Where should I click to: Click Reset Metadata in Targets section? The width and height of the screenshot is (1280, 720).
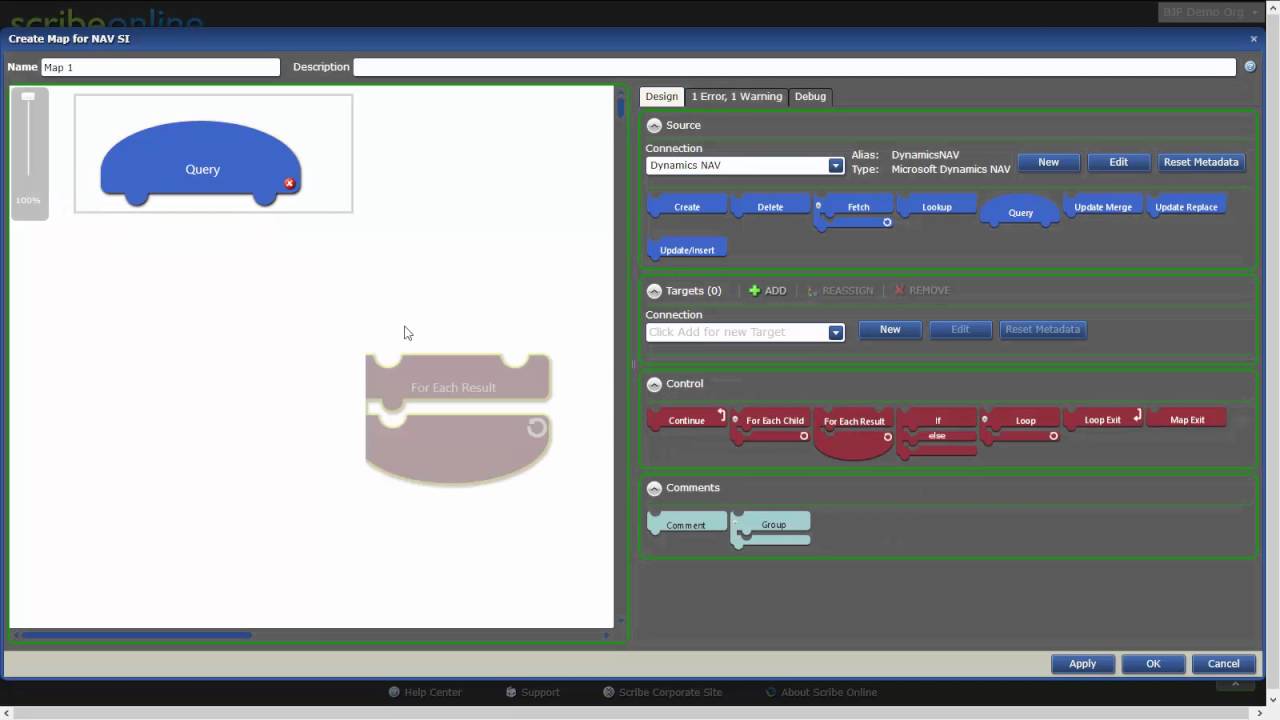point(1042,329)
